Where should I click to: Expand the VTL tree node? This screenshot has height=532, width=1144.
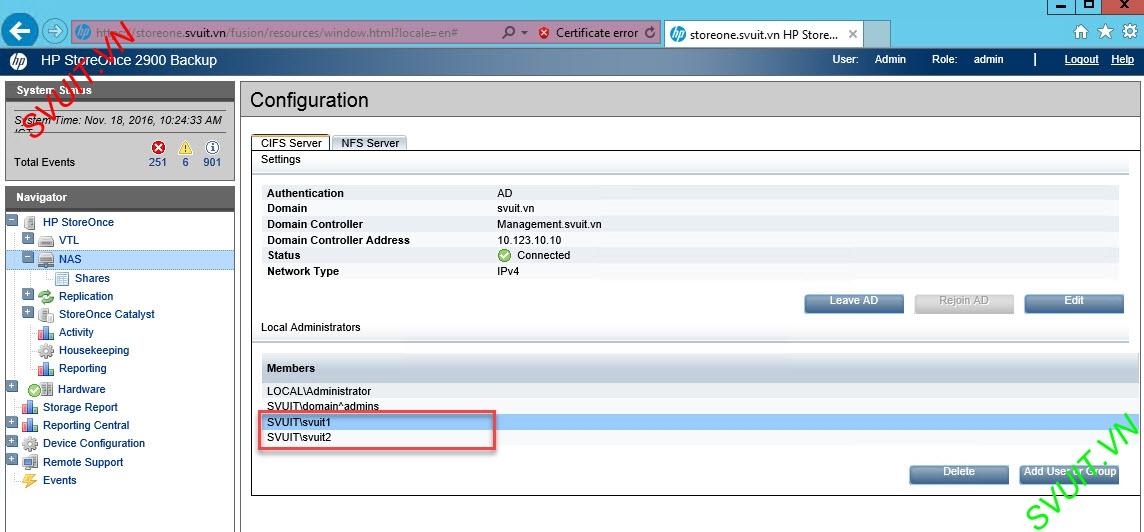click(x=28, y=239)
